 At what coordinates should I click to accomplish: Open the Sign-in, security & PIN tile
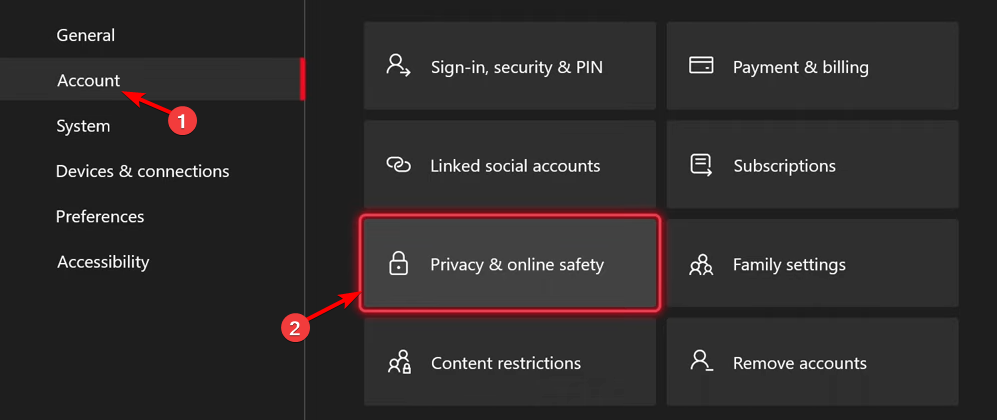pyautogui.click(x=509, y=66)
